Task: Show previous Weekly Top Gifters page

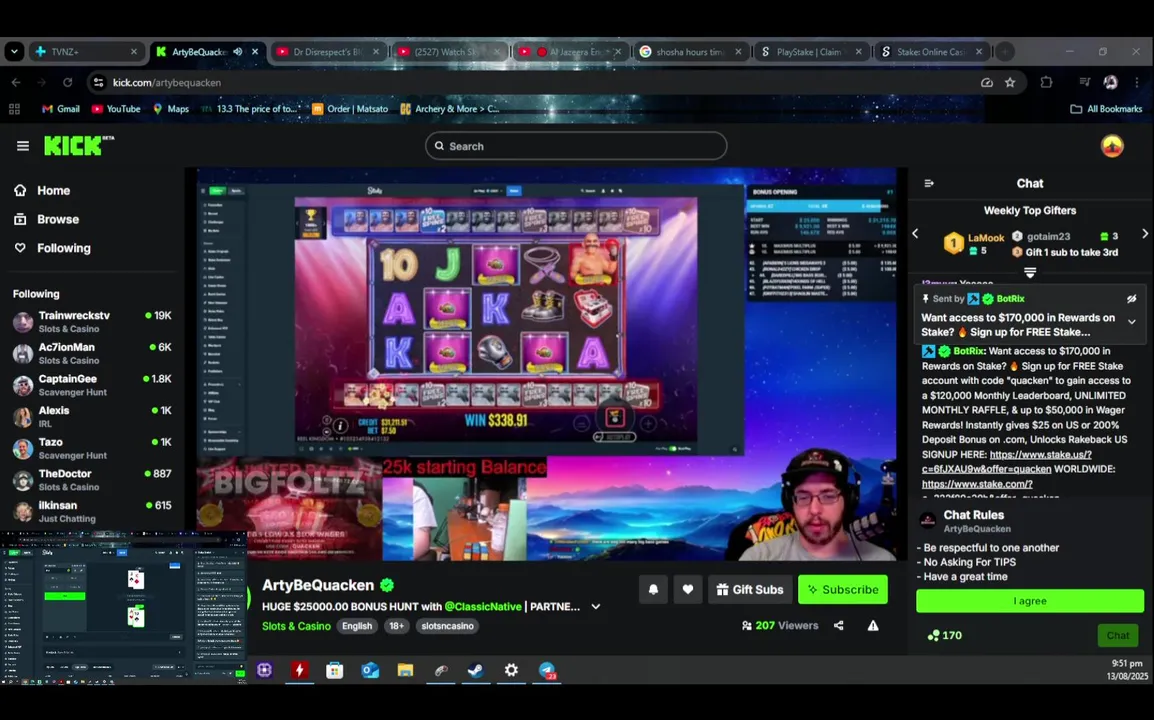Action: point(916,233)
